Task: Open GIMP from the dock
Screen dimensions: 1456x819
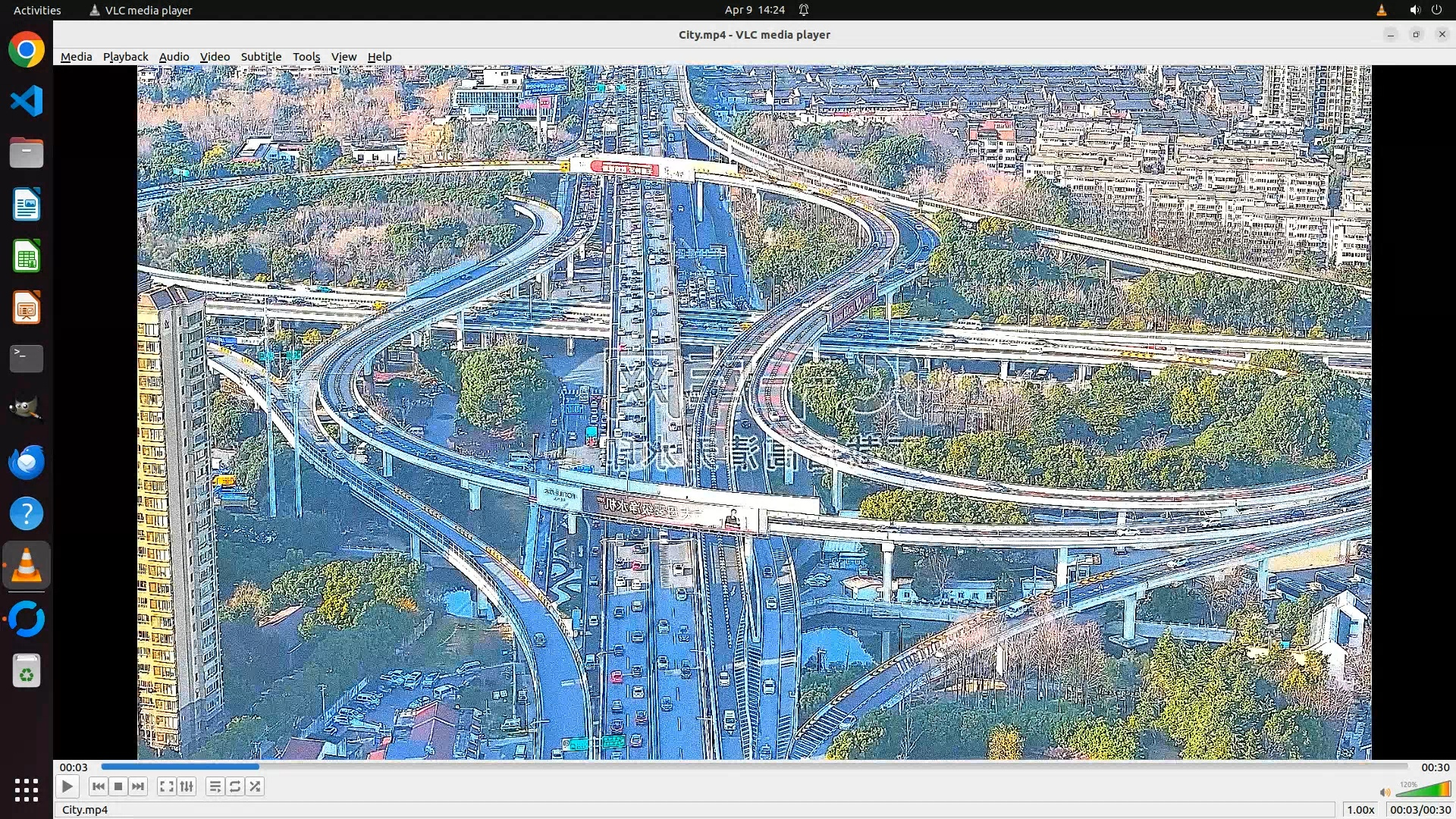Action: click(27, 409)
